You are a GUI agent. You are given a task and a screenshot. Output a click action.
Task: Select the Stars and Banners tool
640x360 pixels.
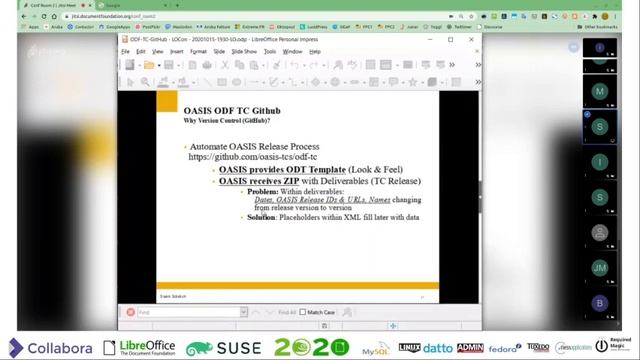pyautogui.click(x=413, y=82)
